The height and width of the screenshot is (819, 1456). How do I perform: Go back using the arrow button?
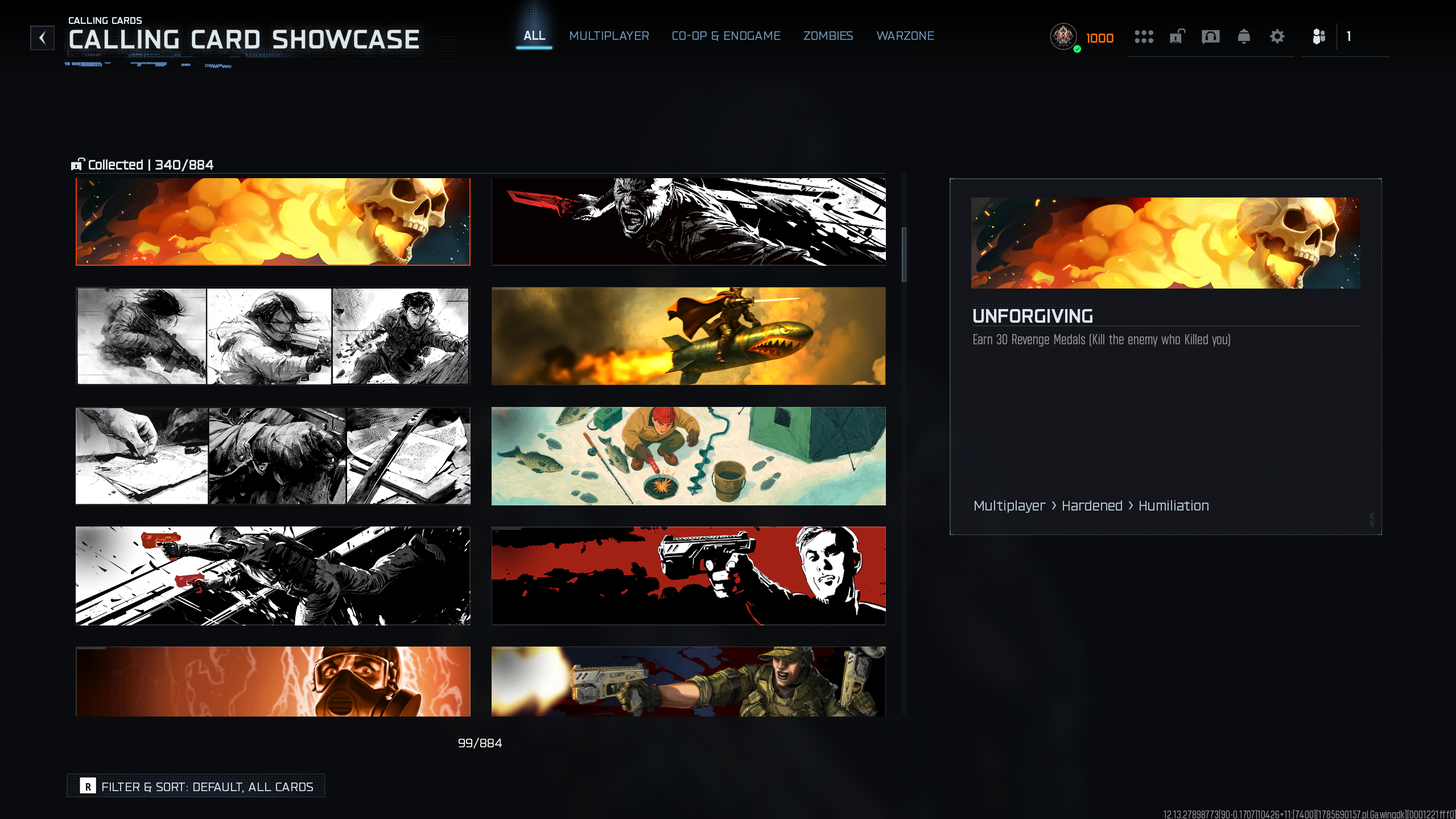pos(43,38)
